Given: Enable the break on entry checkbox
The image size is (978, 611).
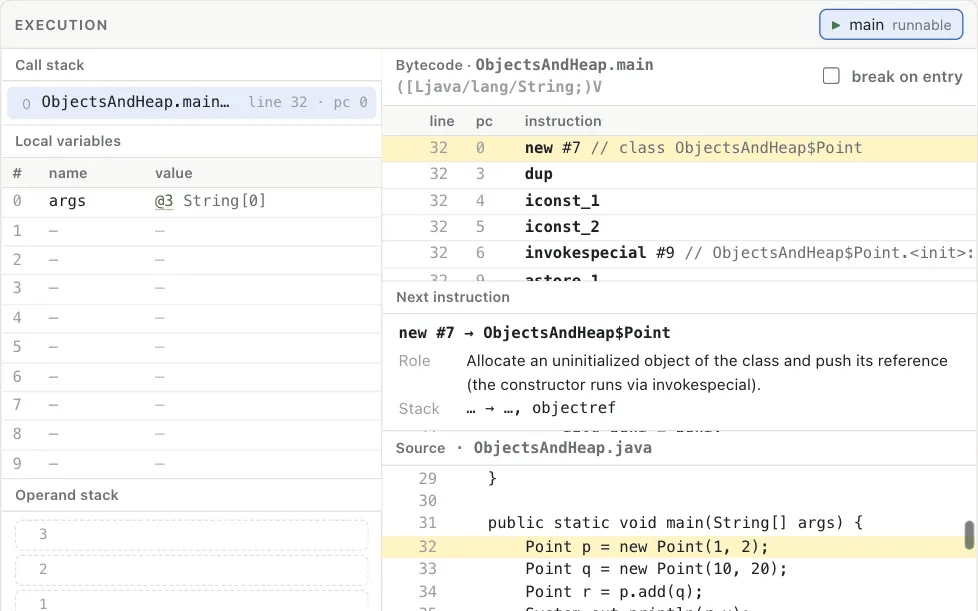Looking at the screenshot, I should [x=831, y=76].
